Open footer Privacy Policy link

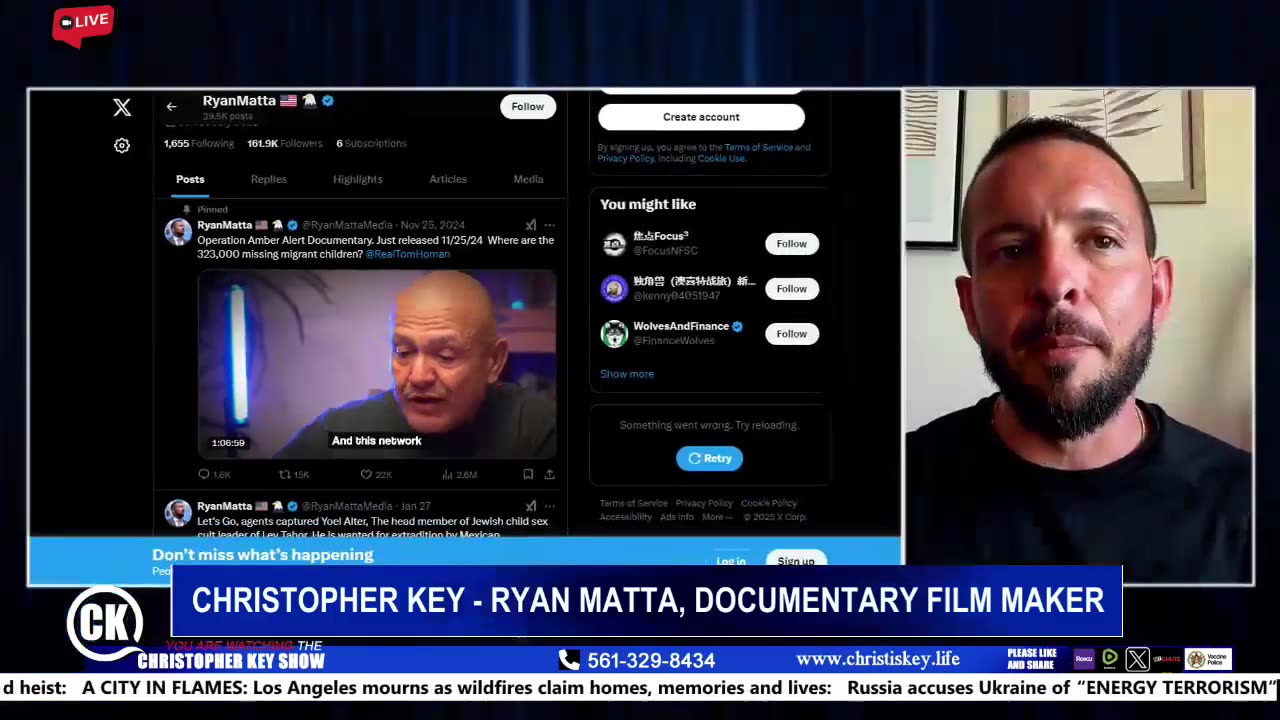704,503
